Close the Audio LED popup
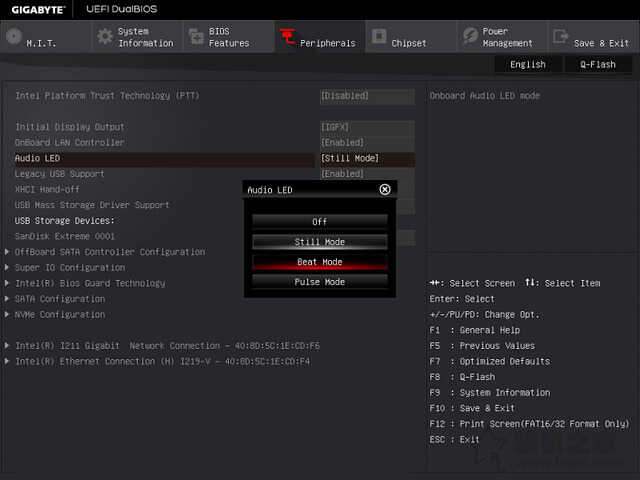The height and width of the screenshot is (480, 640). point(385,189)
